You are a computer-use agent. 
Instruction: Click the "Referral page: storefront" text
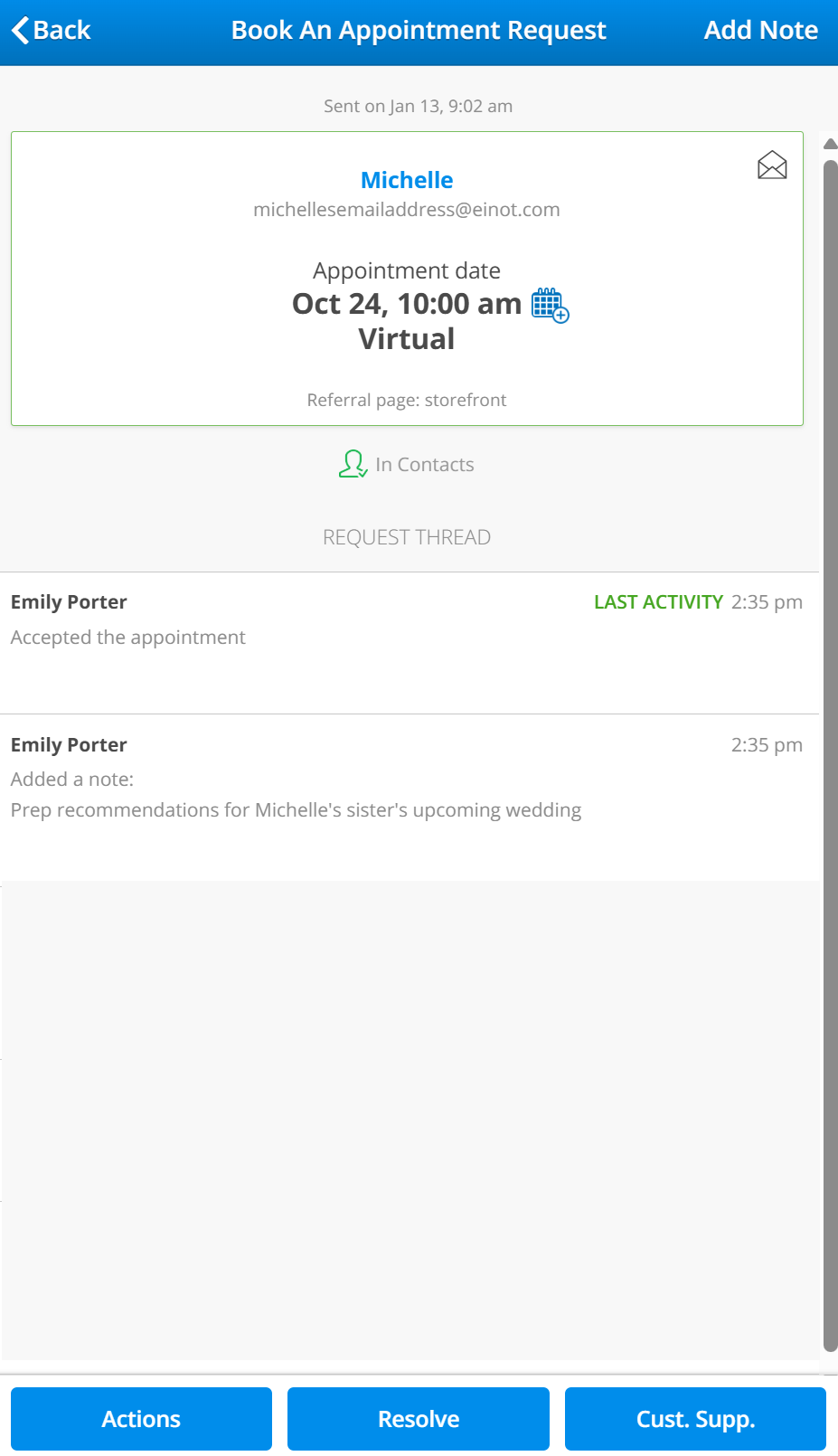tap(407, 400)
